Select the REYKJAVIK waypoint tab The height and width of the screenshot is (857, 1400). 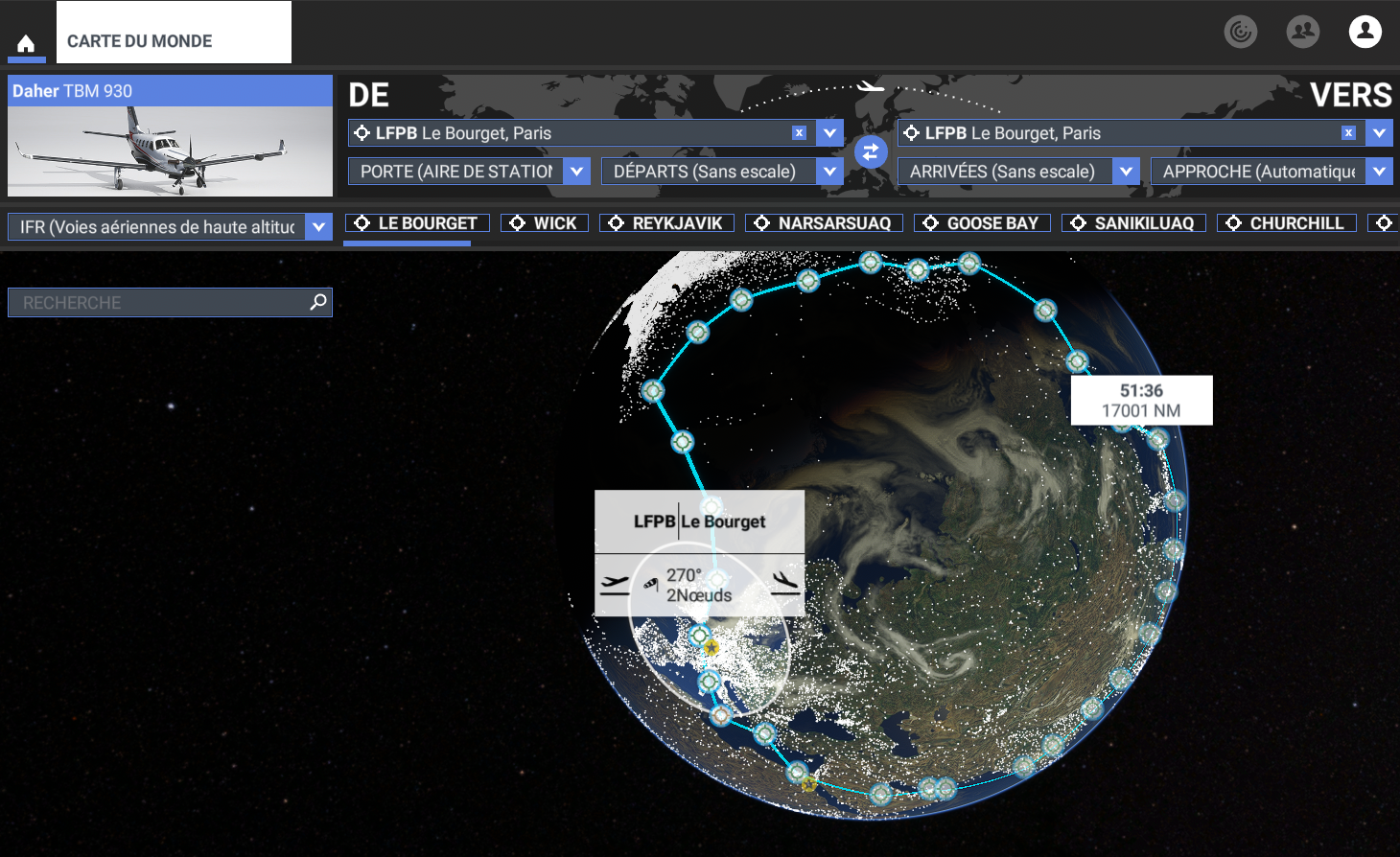[666, 223]
